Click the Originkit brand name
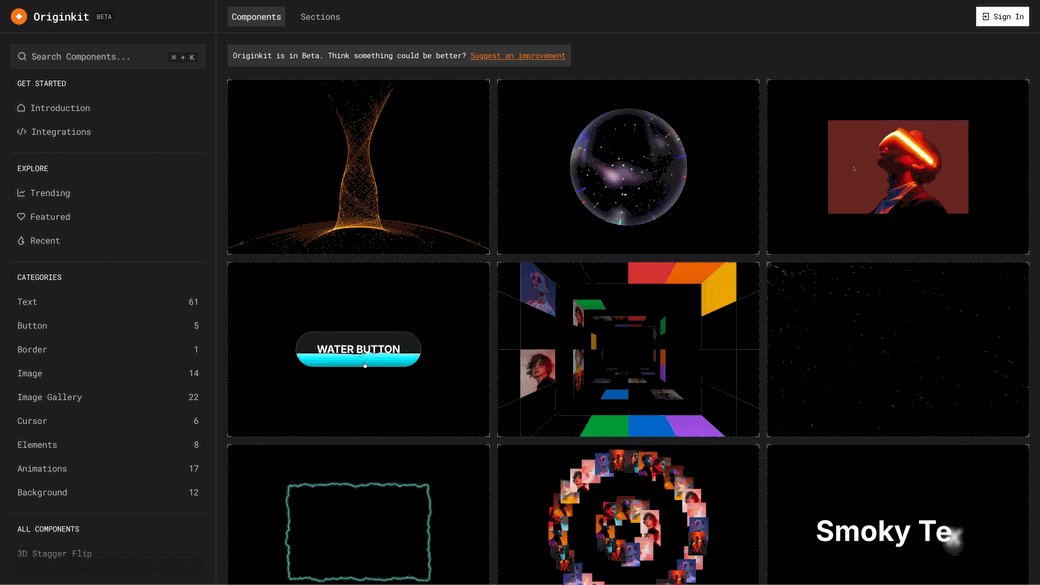 tap(61, 17)
